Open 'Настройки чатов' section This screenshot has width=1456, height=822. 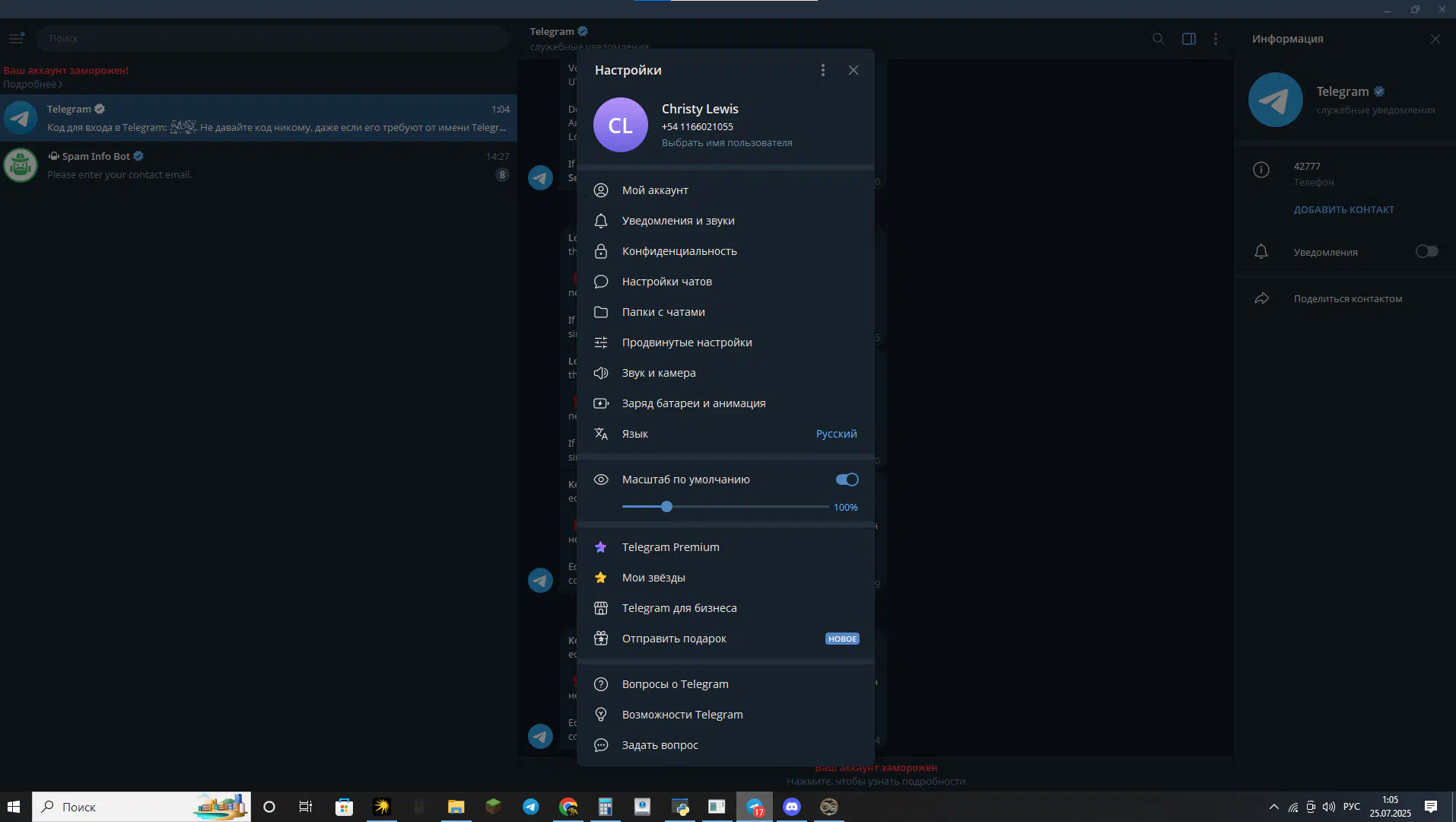[726, 282]
